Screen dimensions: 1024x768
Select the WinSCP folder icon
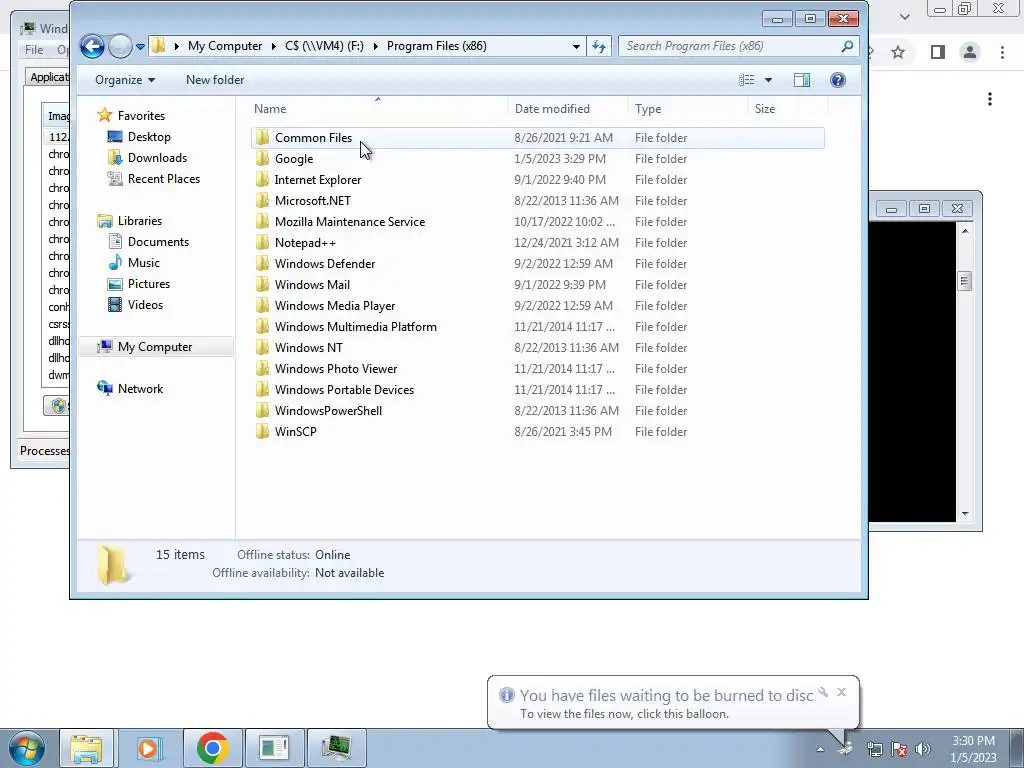[263, 432]
